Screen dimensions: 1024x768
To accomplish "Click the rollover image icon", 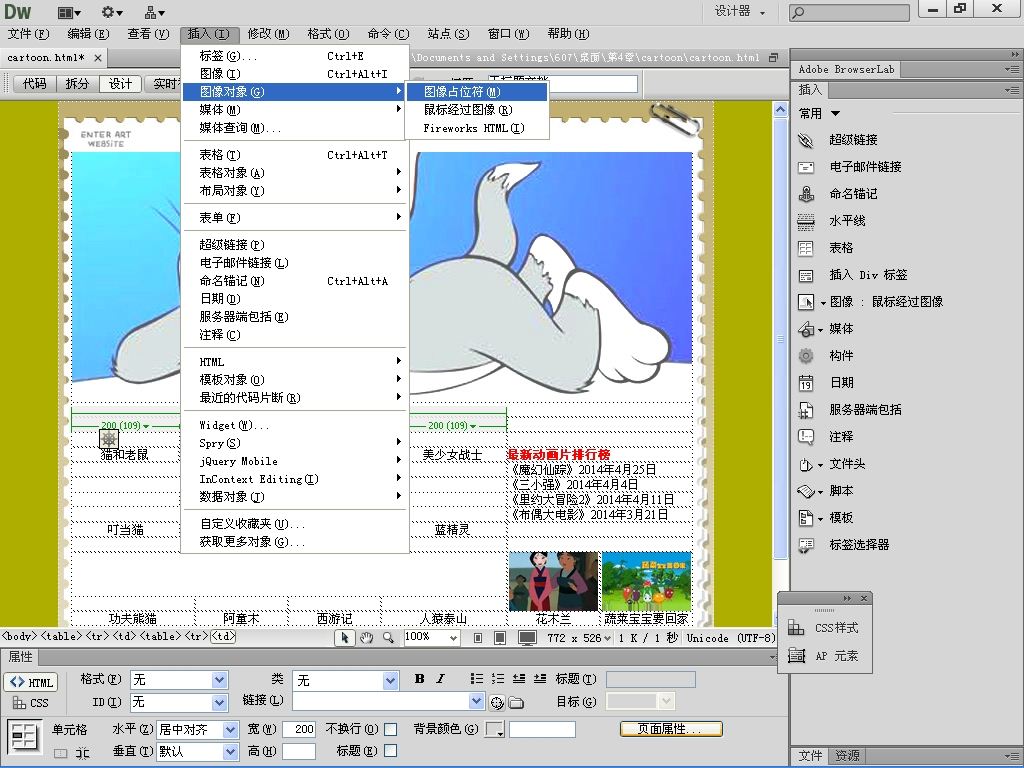I will (806, 302).
